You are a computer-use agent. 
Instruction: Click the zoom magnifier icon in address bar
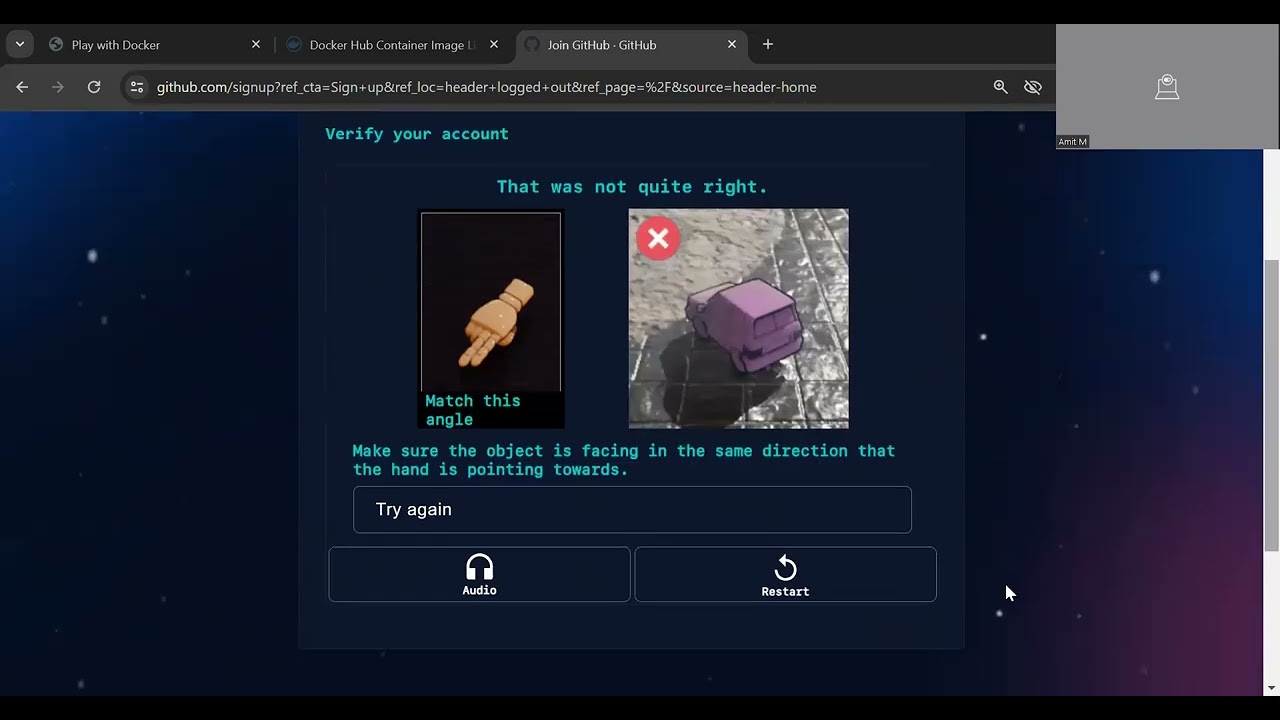coord(1000,87)
